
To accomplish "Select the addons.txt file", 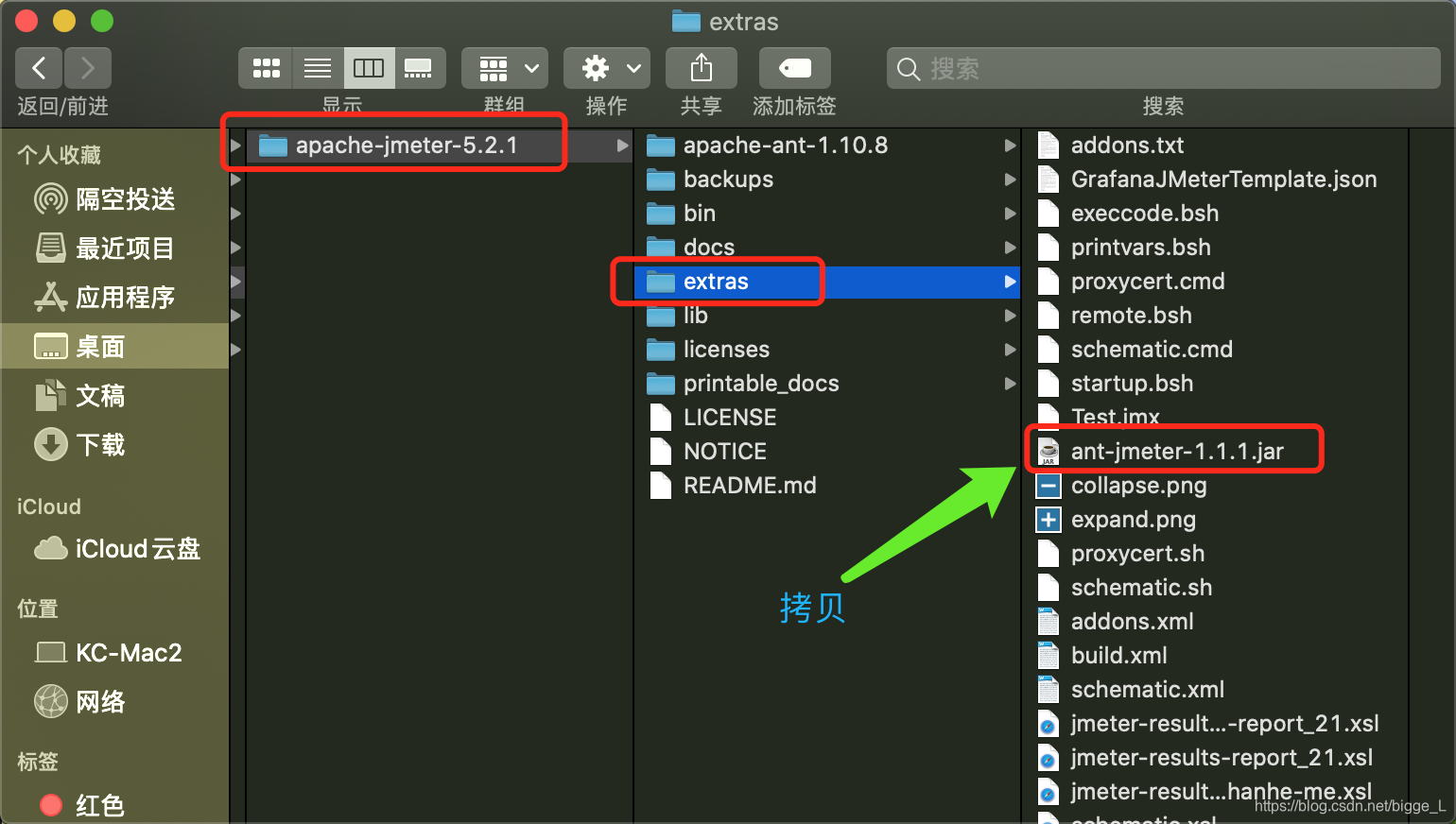I will click(x=1215, y=146).
